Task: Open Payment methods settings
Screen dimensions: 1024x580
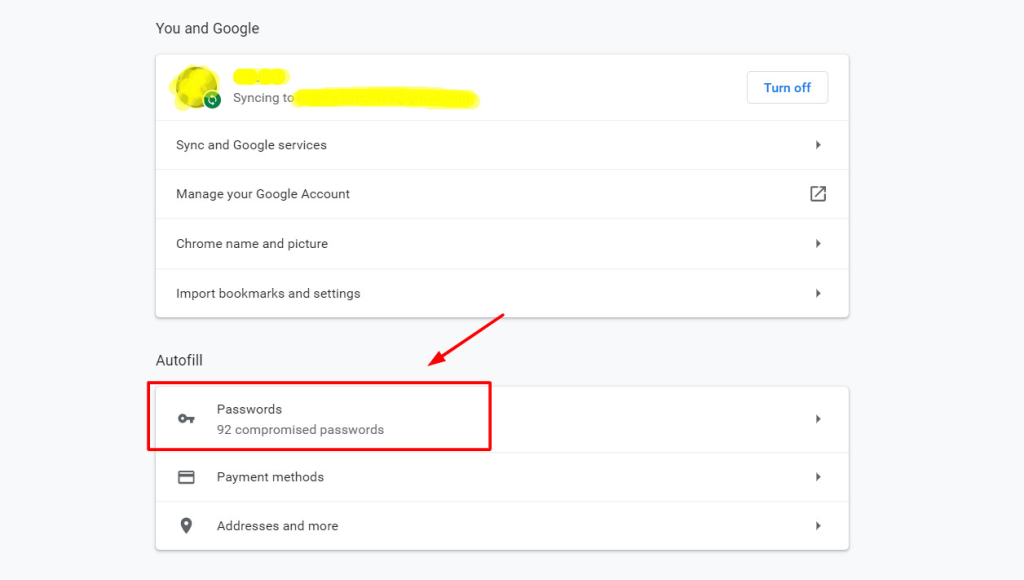Action: (502, 477)
